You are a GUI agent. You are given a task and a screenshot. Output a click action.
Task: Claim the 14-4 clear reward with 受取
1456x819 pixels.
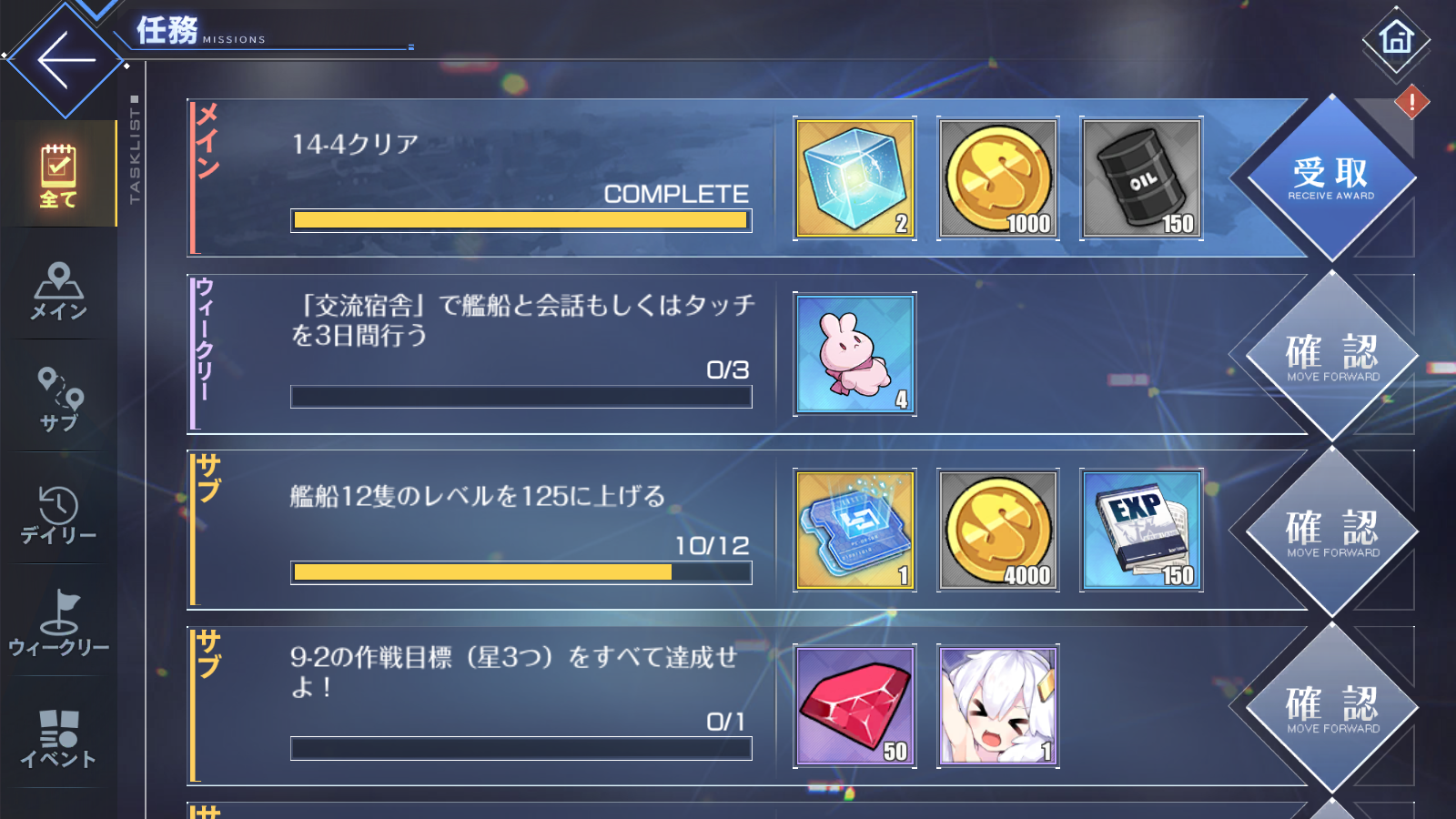1331,178
